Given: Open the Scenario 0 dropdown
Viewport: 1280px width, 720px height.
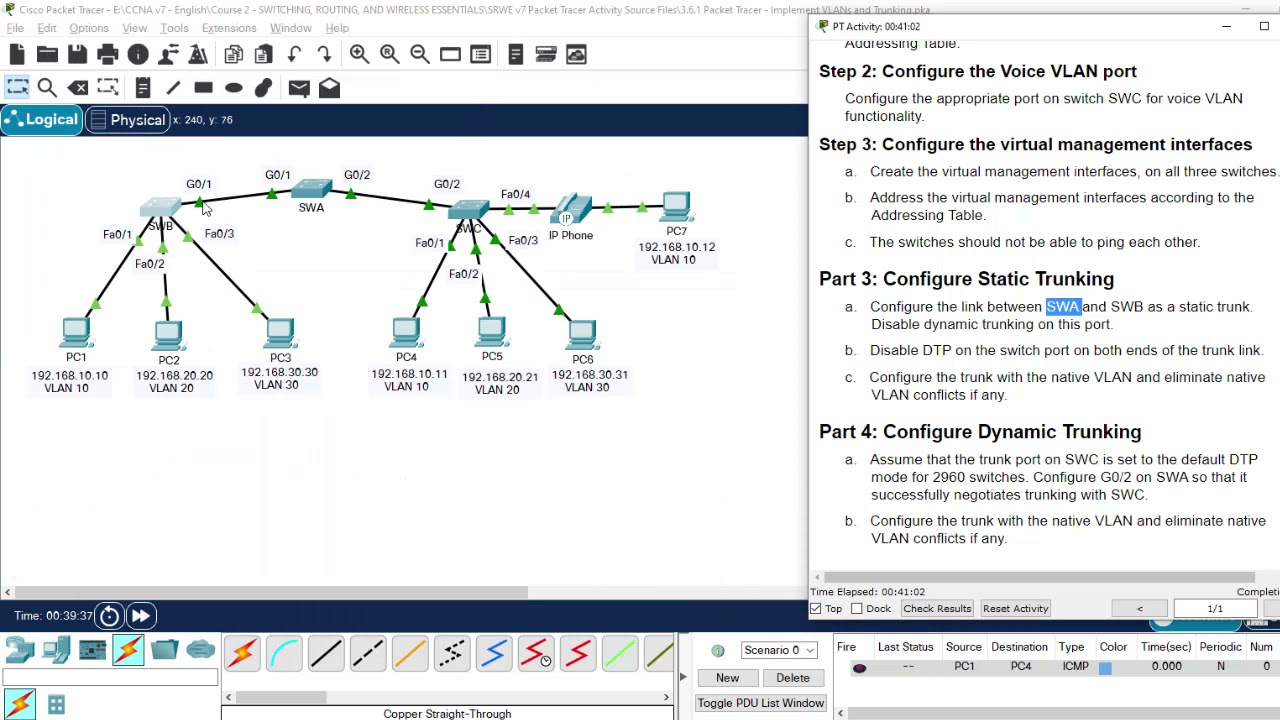Looking at the screenshot, I should point(777,650).
